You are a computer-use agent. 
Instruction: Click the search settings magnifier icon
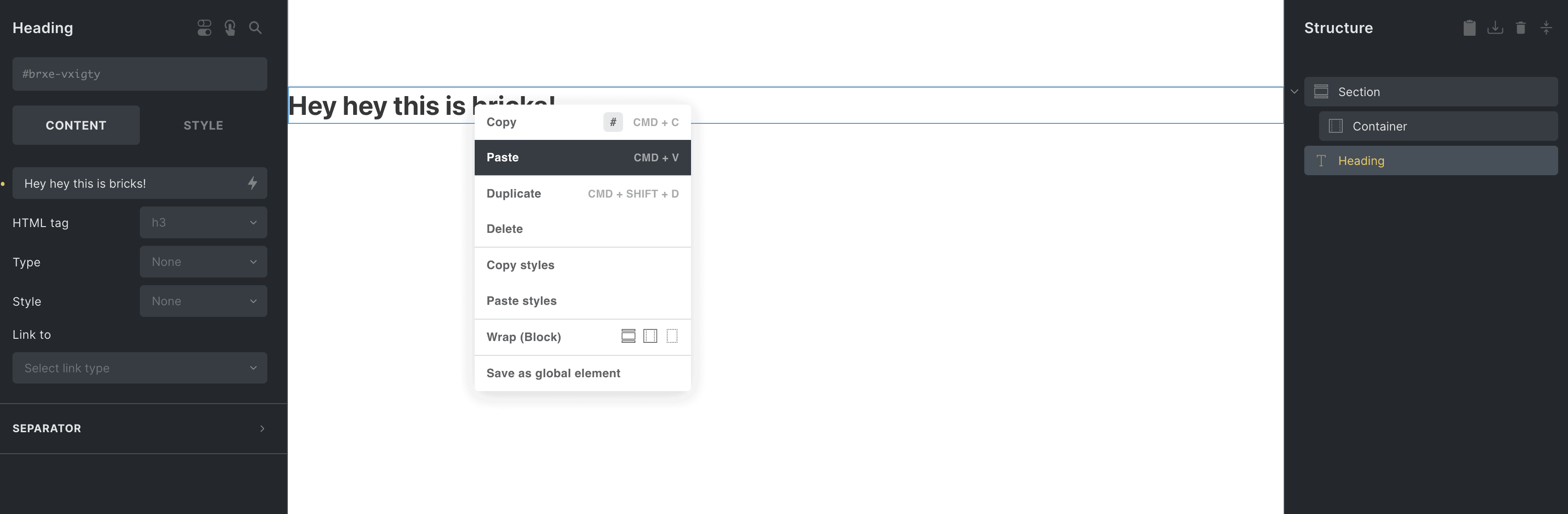click(x=255, y=28)
